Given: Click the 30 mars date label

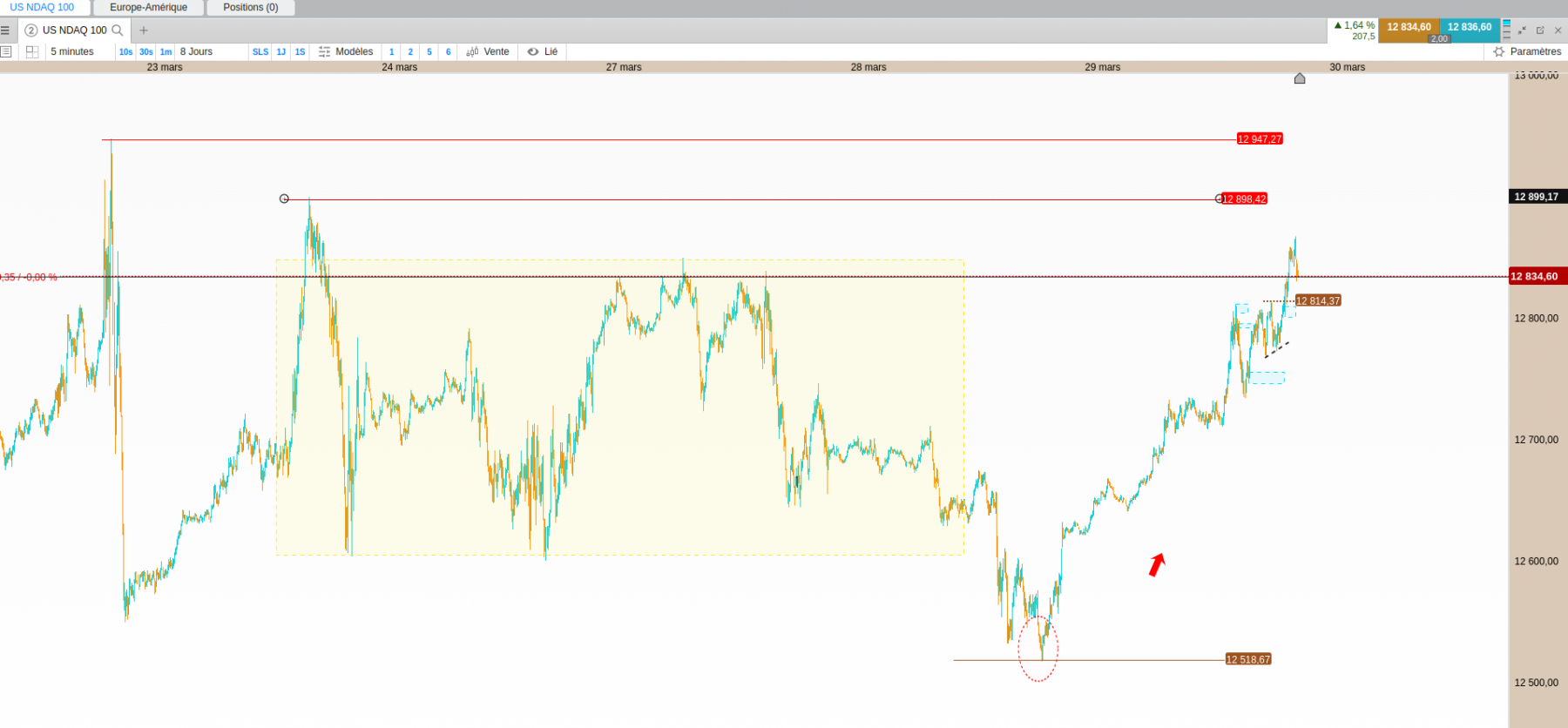Looking at the screenshot, I should 1348,67.
